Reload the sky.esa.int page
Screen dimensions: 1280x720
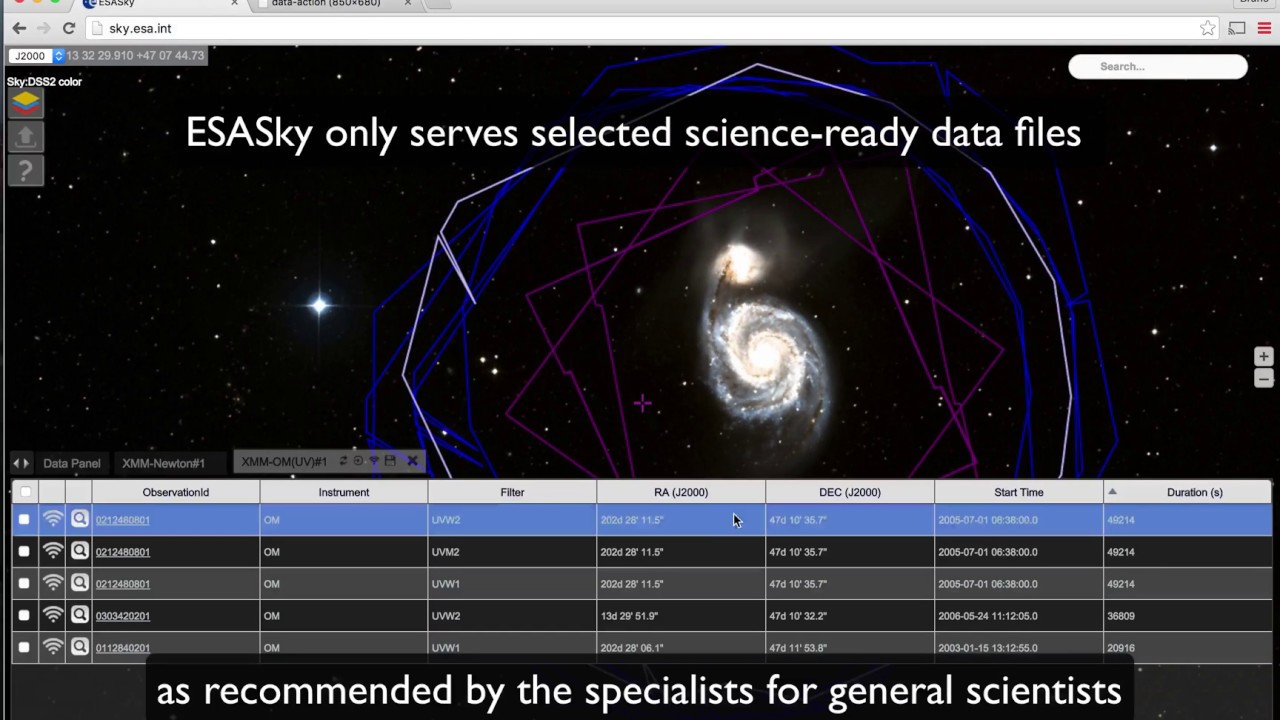68,29
